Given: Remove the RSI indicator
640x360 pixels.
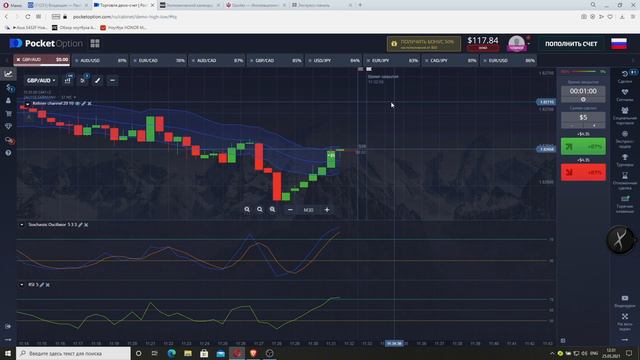Looking at the screenshot, I should tap(48, 285).
